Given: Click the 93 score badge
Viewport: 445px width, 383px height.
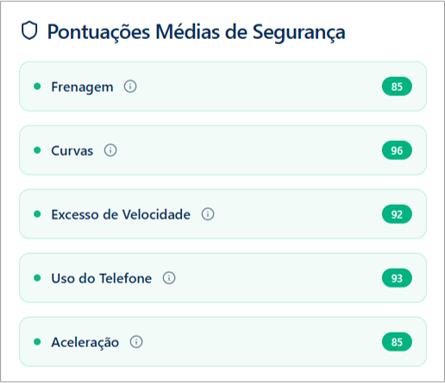Looking at the screenshot, I should pos(397,278).
